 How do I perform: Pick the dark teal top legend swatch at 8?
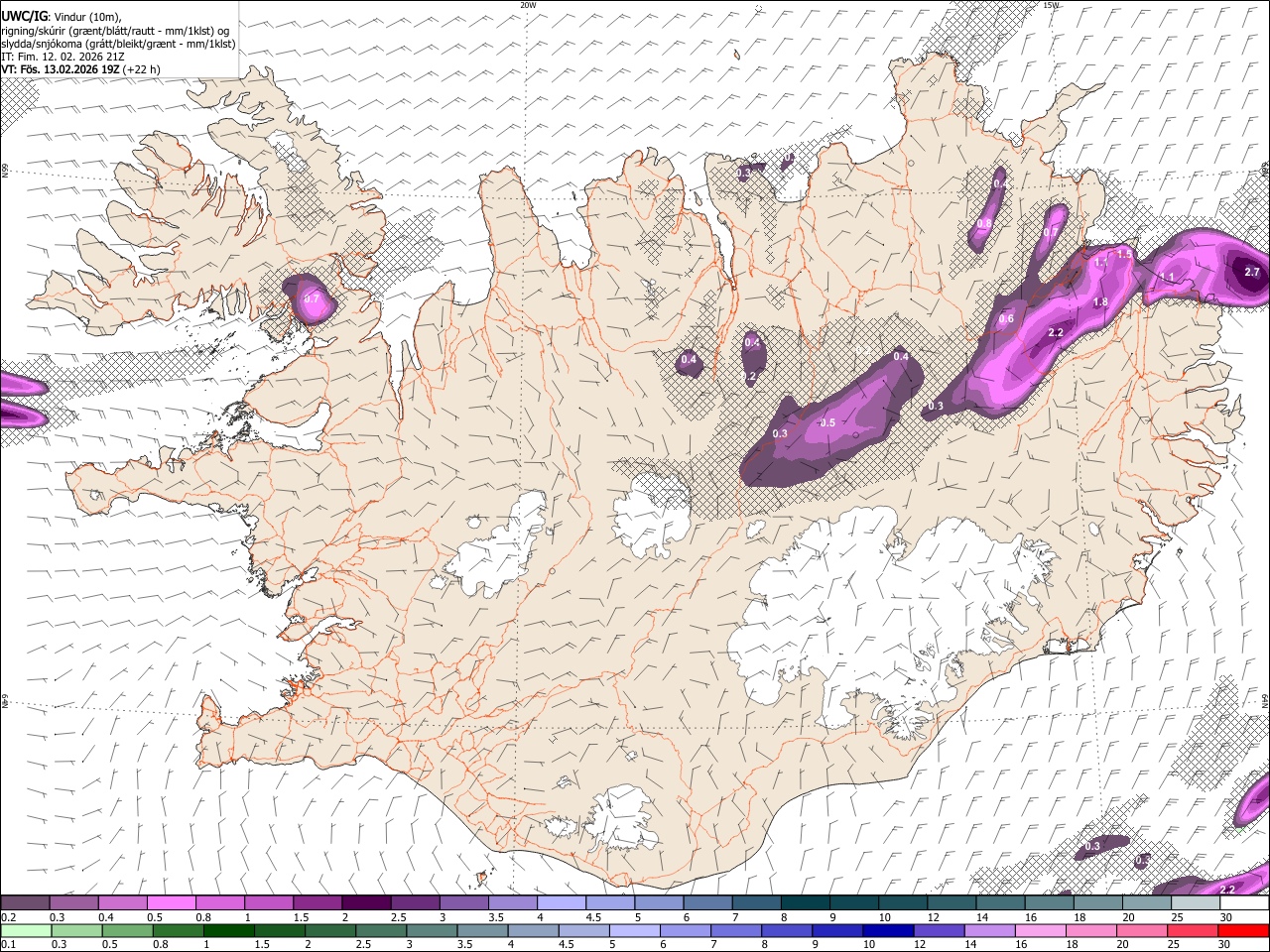pos(805,903)
